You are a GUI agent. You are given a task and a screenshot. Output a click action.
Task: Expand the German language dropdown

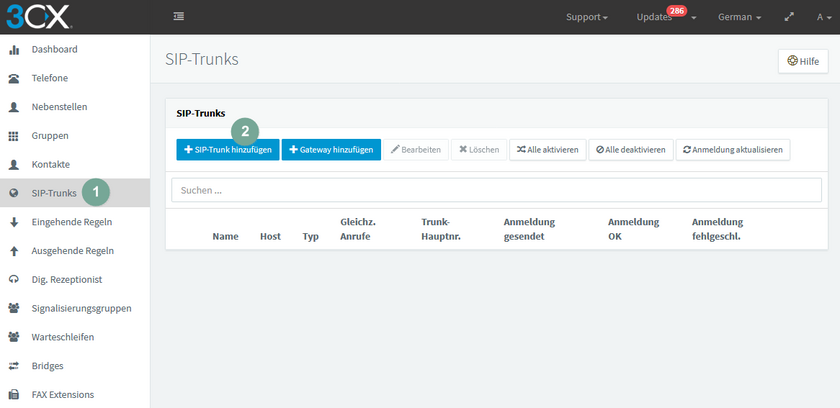(x=739, y=17)
